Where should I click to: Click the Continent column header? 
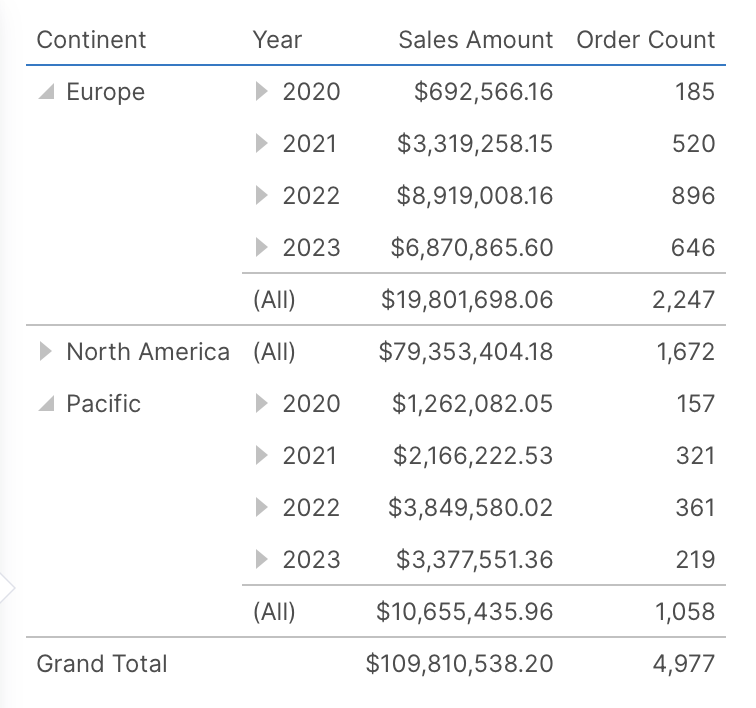(x=91, y=40)
